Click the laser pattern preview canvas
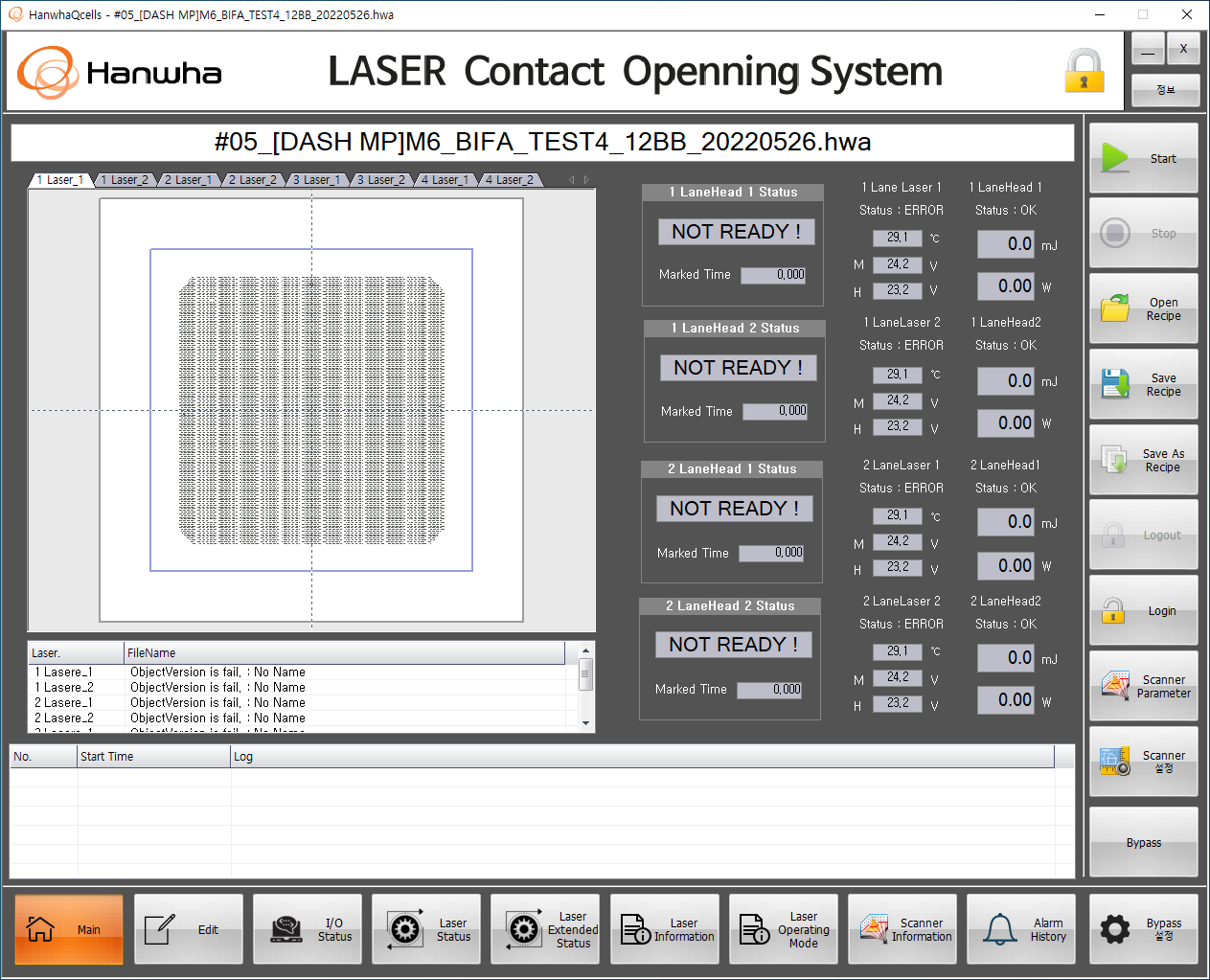Viewport: 1210px width, 980px height. (311, 410)
